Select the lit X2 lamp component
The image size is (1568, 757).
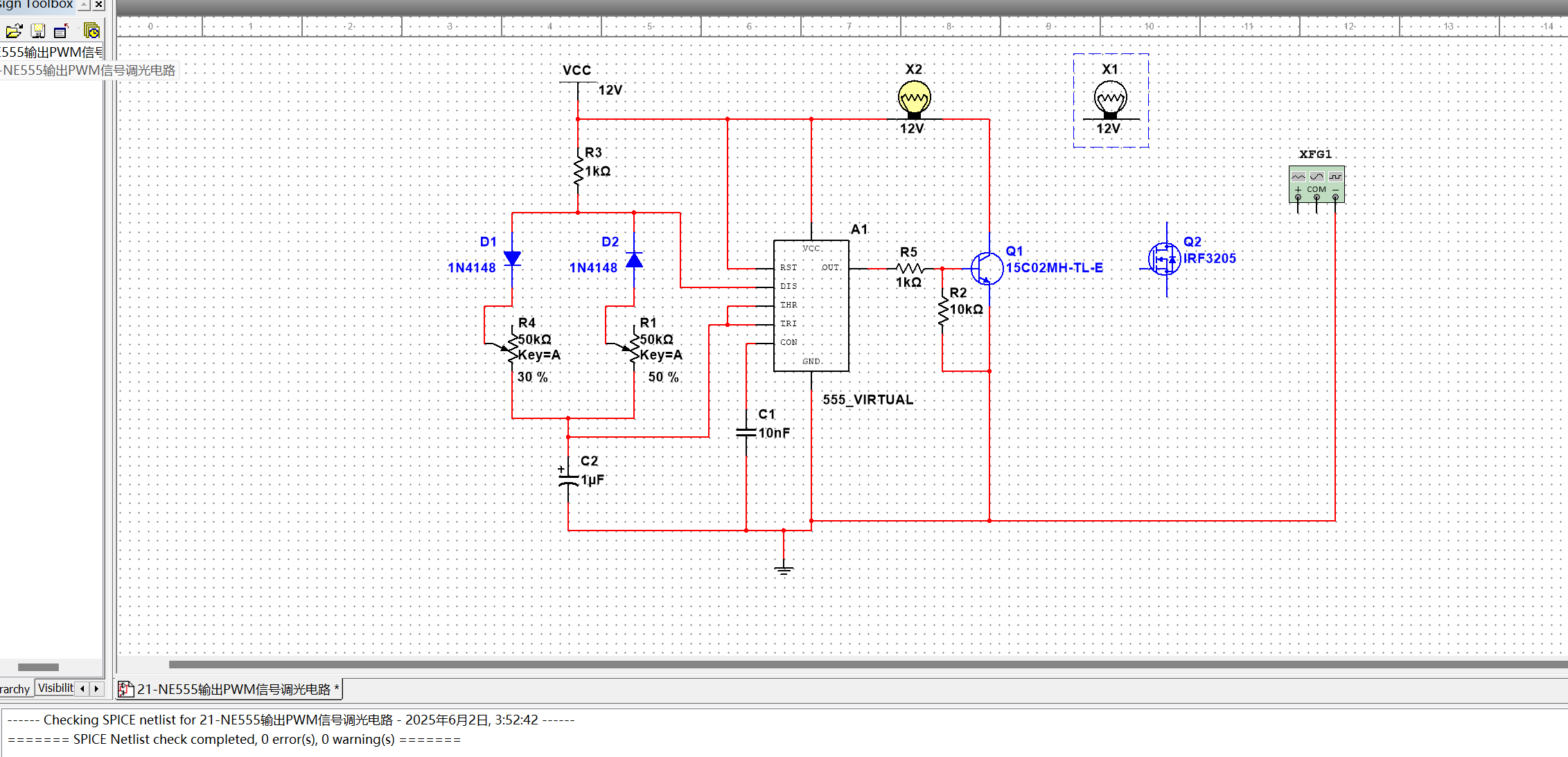(914, 98)
